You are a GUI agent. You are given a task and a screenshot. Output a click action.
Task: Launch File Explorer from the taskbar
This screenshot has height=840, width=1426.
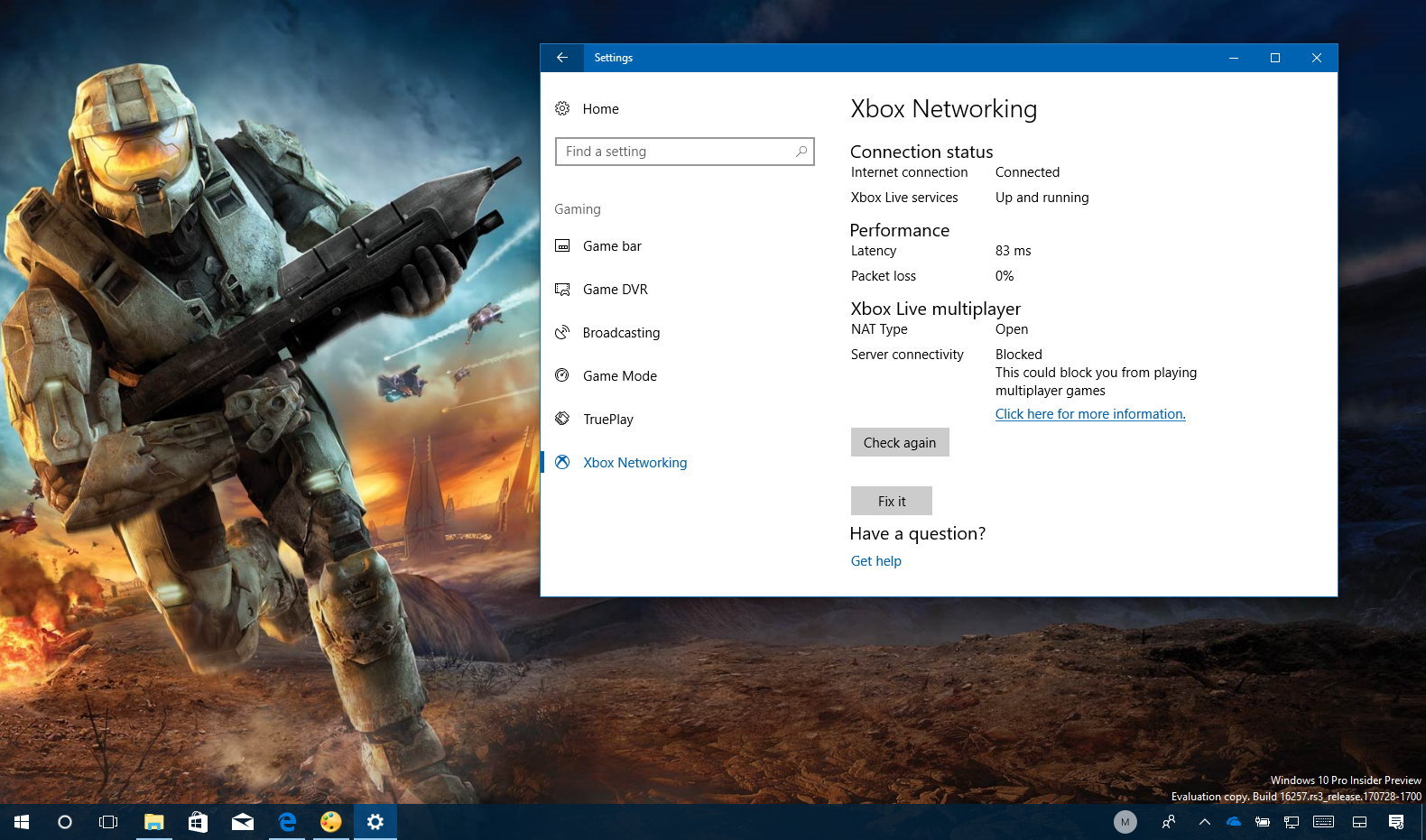(x=154, y=822)
